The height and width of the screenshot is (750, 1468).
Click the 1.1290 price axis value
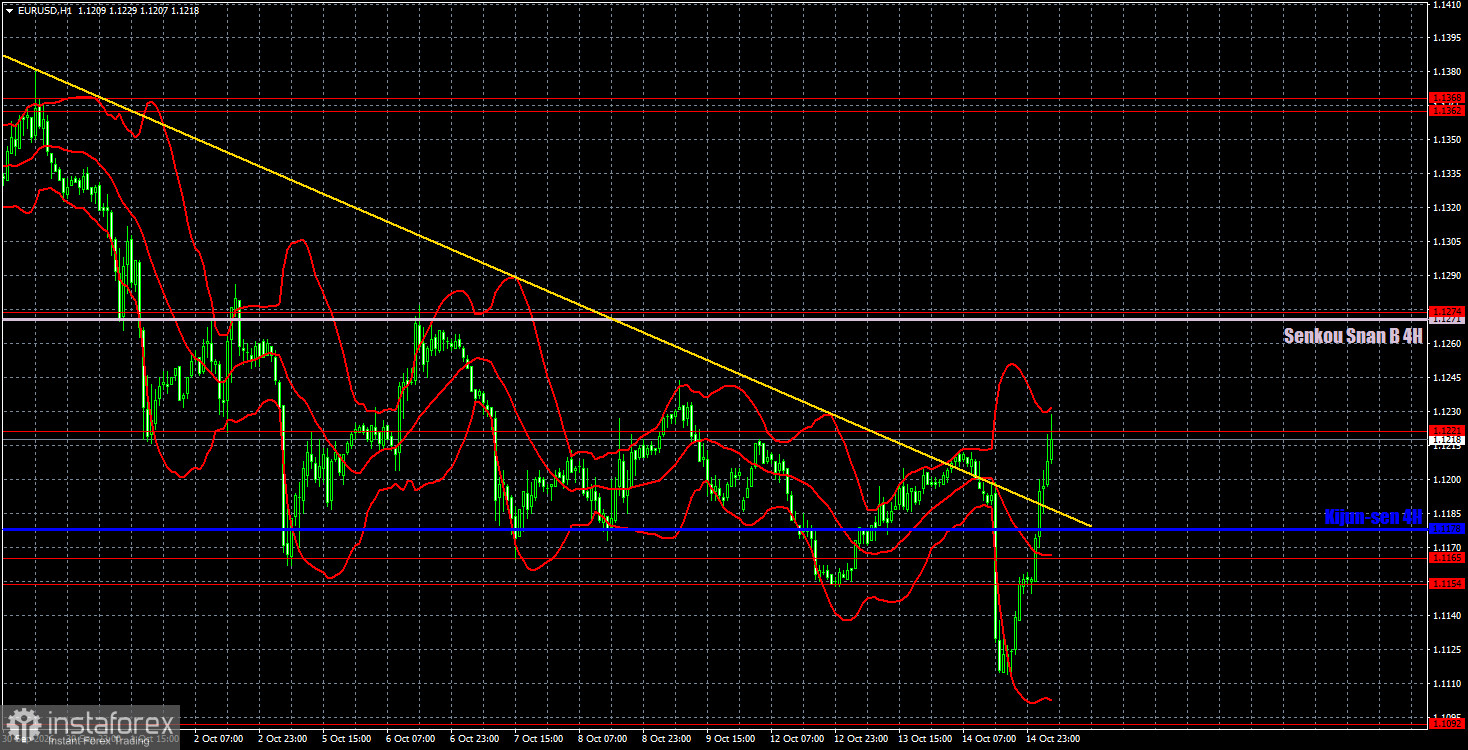pyautogui.click(x=1447, y=275)
